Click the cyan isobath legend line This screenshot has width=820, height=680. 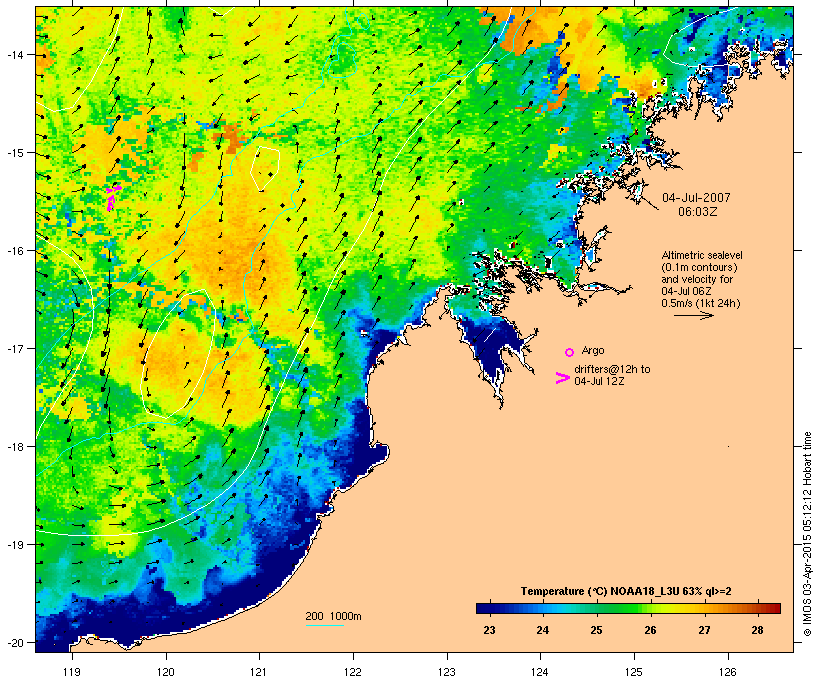(x=324, y=625)
